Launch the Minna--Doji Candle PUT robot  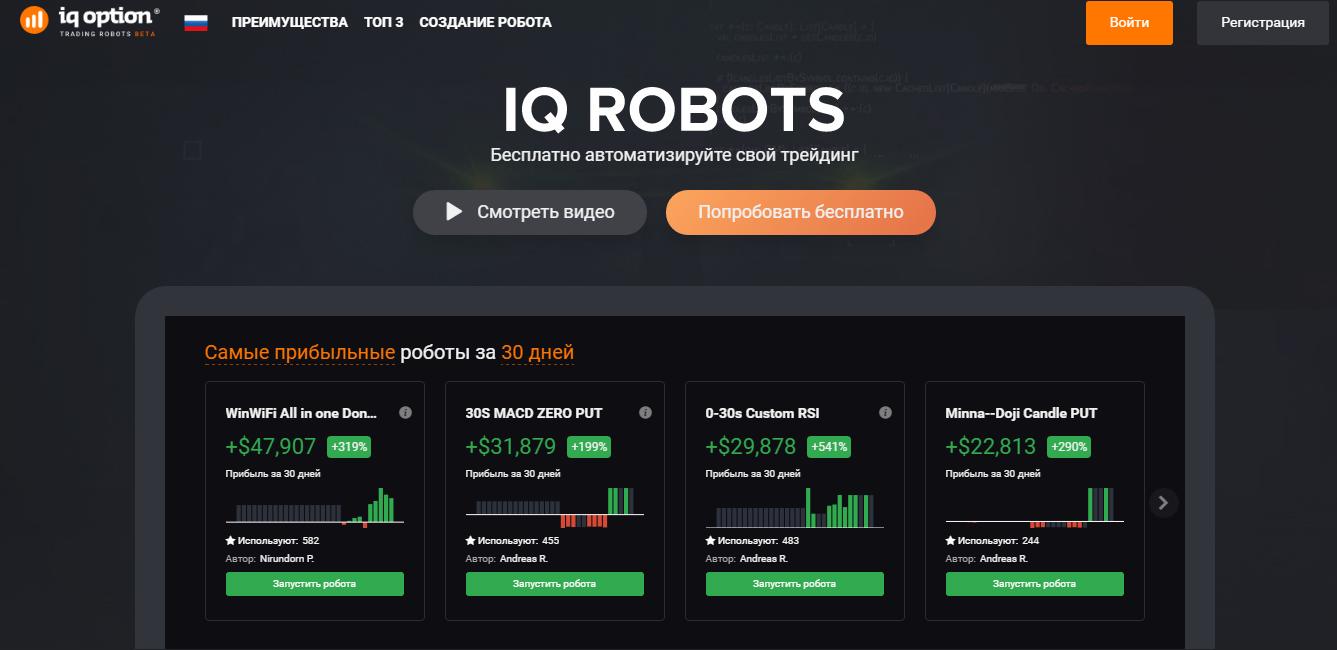click(1035, 584)
